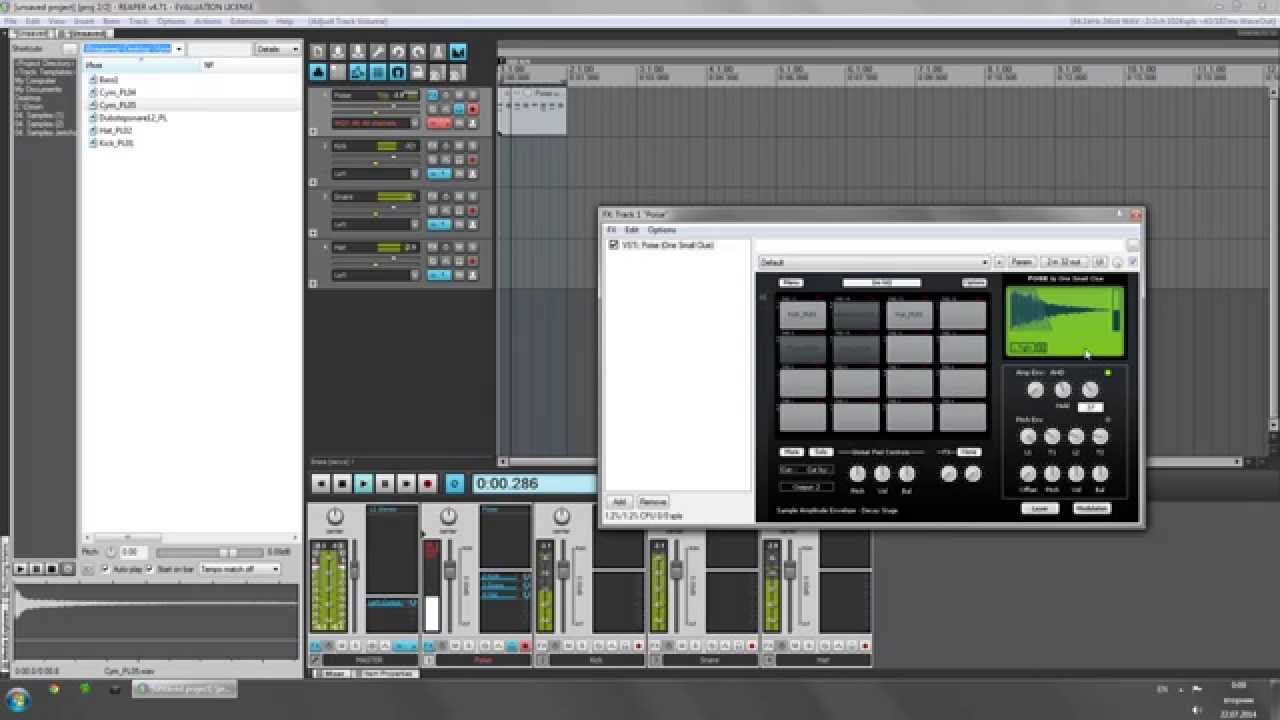The image size is (1280, 720).
Task: Open the Tempo match off dropdown
Action: point(240,568)
